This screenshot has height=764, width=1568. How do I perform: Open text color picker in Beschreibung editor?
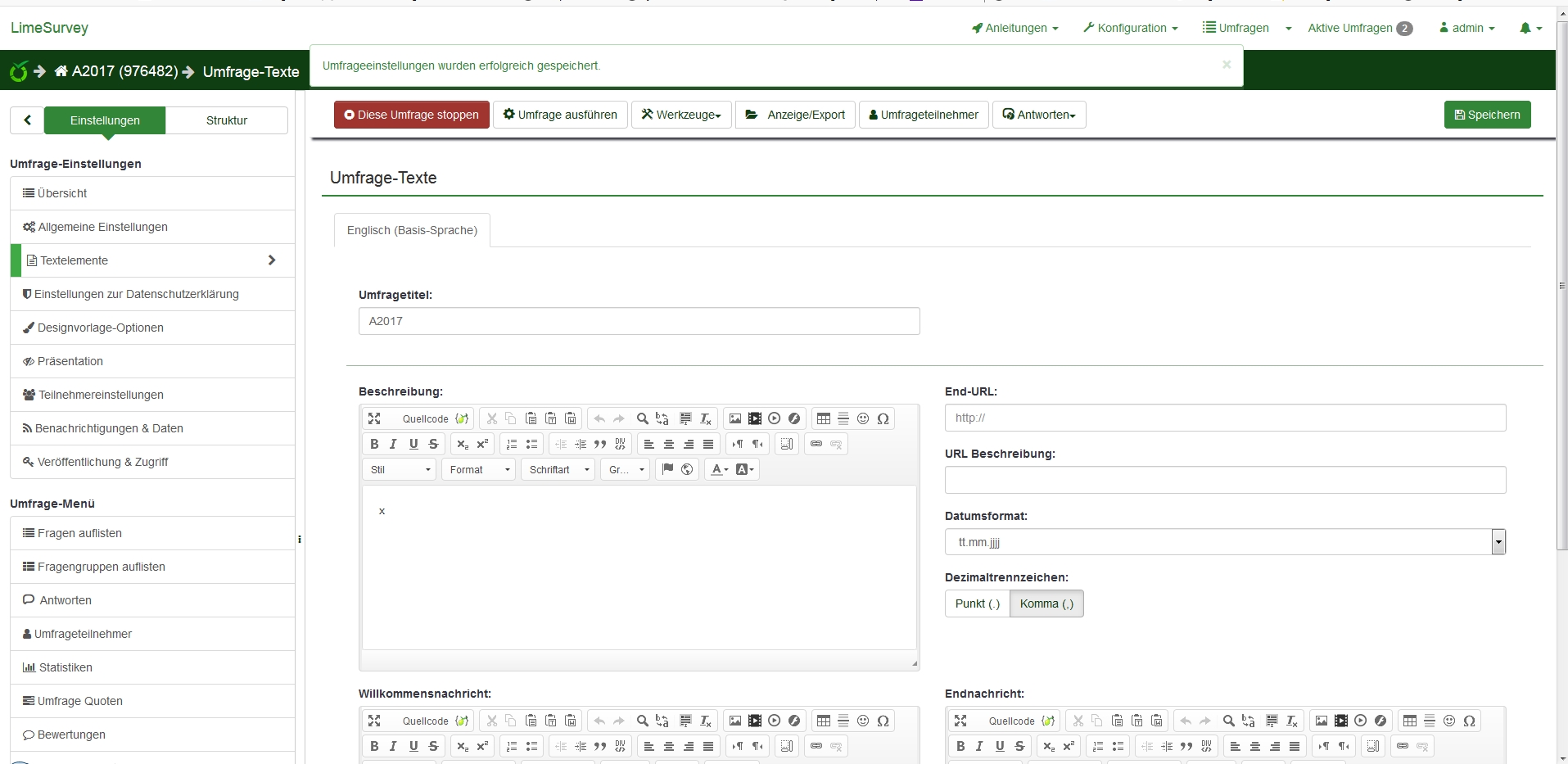point(719,469)
